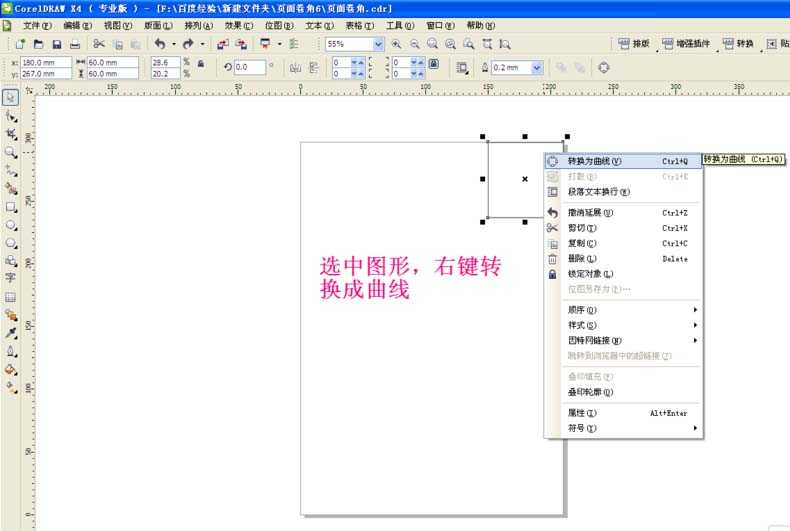Image resolution: width=790 pixels, height=531 pixels.
Task: Select the Table tool
Action: coord(11,297)
